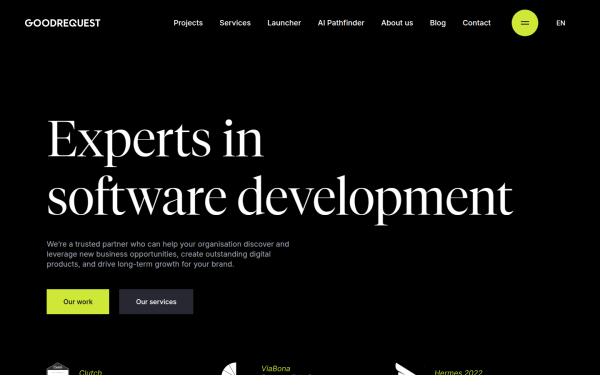Open the round yellow hamburger menu

coord(525,23)
